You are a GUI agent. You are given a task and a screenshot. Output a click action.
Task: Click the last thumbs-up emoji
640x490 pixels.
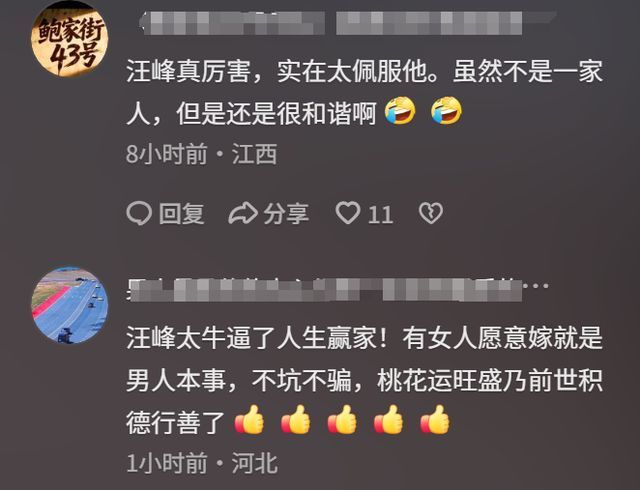tap(436, 419)
